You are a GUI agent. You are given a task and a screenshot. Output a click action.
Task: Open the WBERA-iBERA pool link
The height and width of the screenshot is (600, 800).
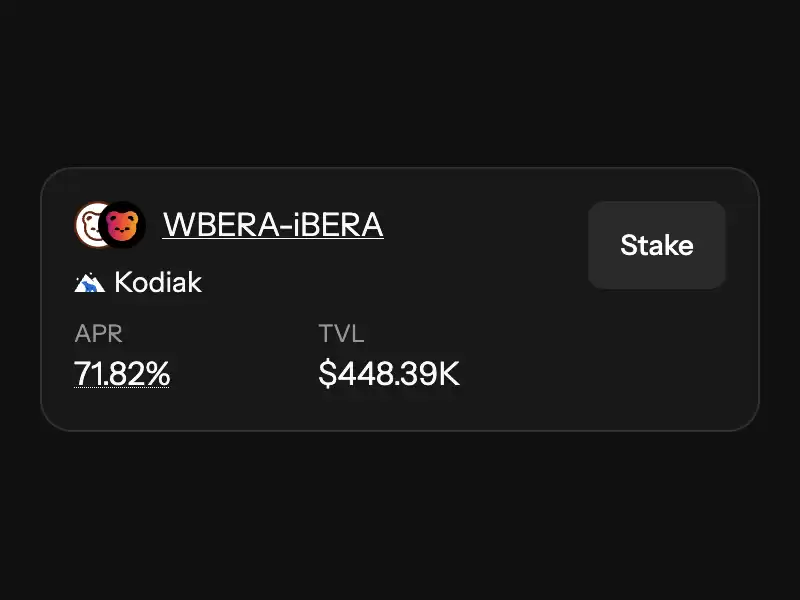pos(273,224)
